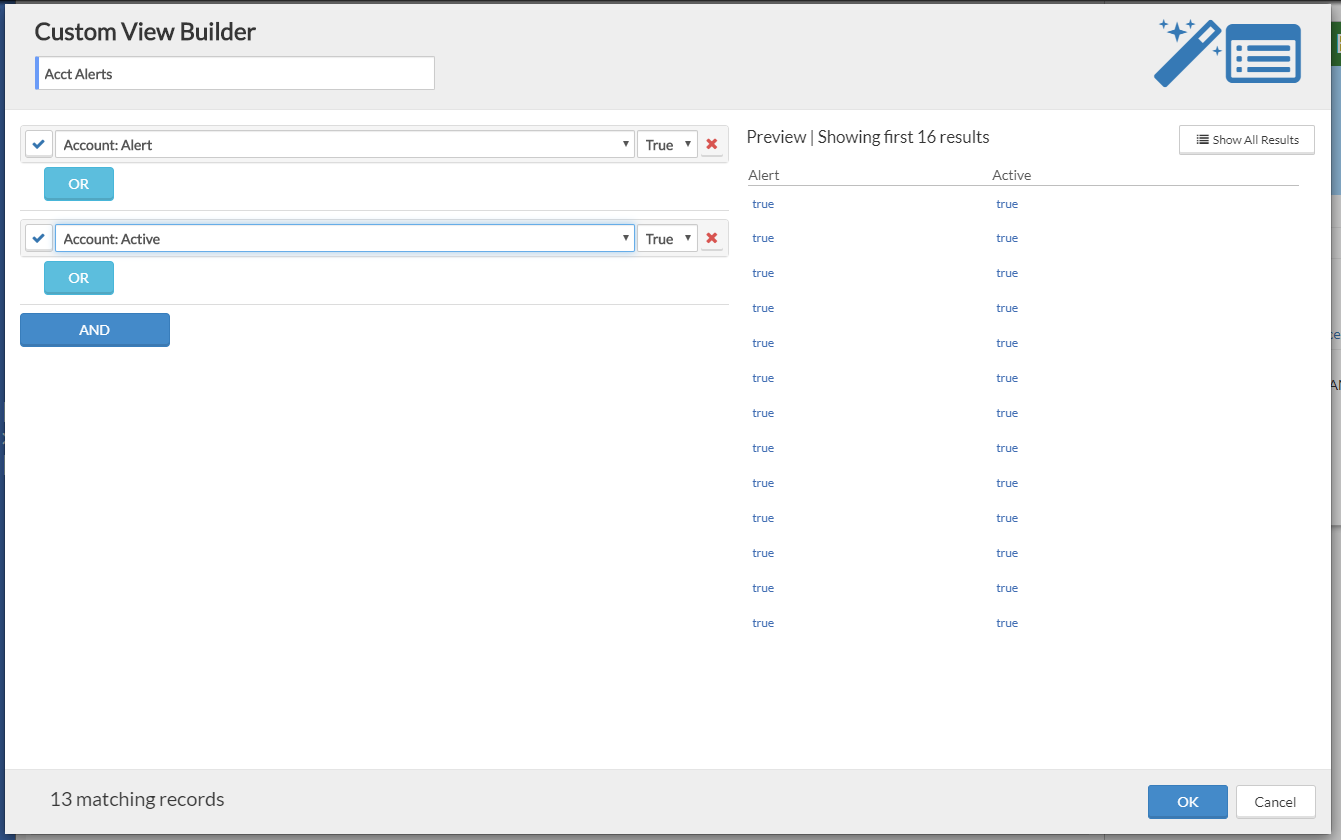Screen dimensions: 1341x840
Task: Add OR condition under Account: Active
Action: pyautogui.click(x=79, y=278)
